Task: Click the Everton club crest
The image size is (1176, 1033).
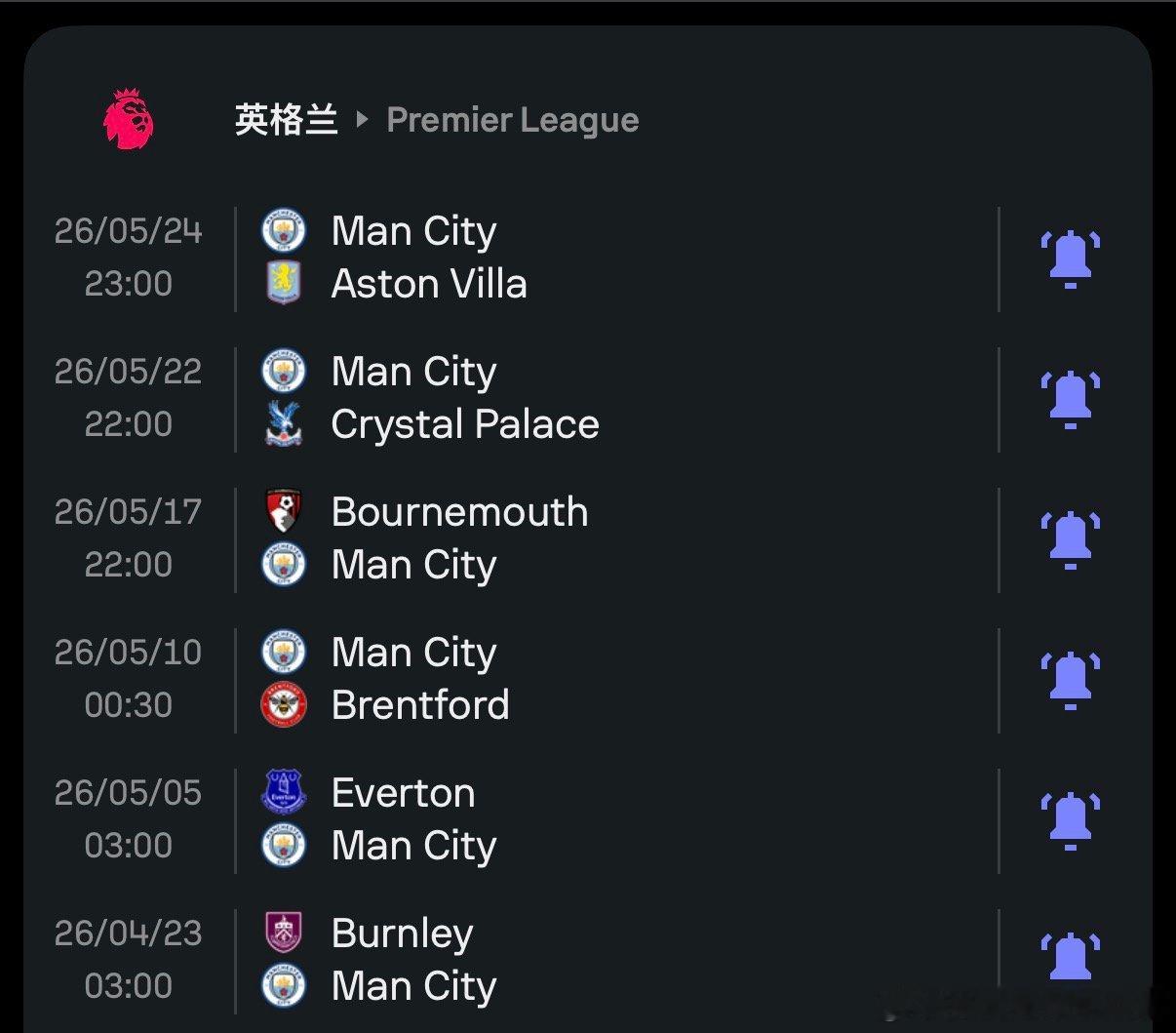Action: tap(284, 793)
